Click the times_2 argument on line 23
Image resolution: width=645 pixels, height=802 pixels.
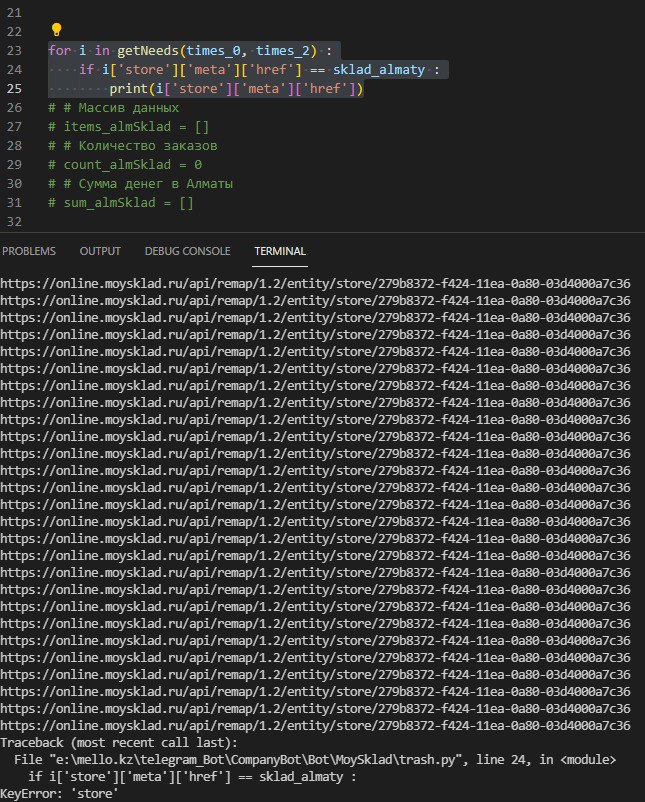point(283,51)
